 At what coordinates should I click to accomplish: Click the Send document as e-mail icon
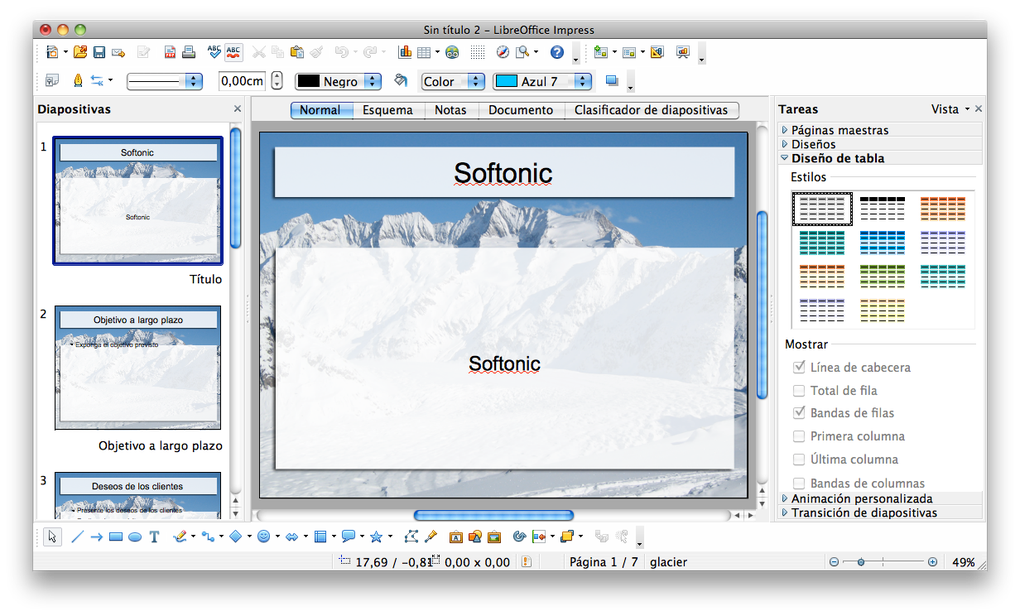(x=118, y=52)
